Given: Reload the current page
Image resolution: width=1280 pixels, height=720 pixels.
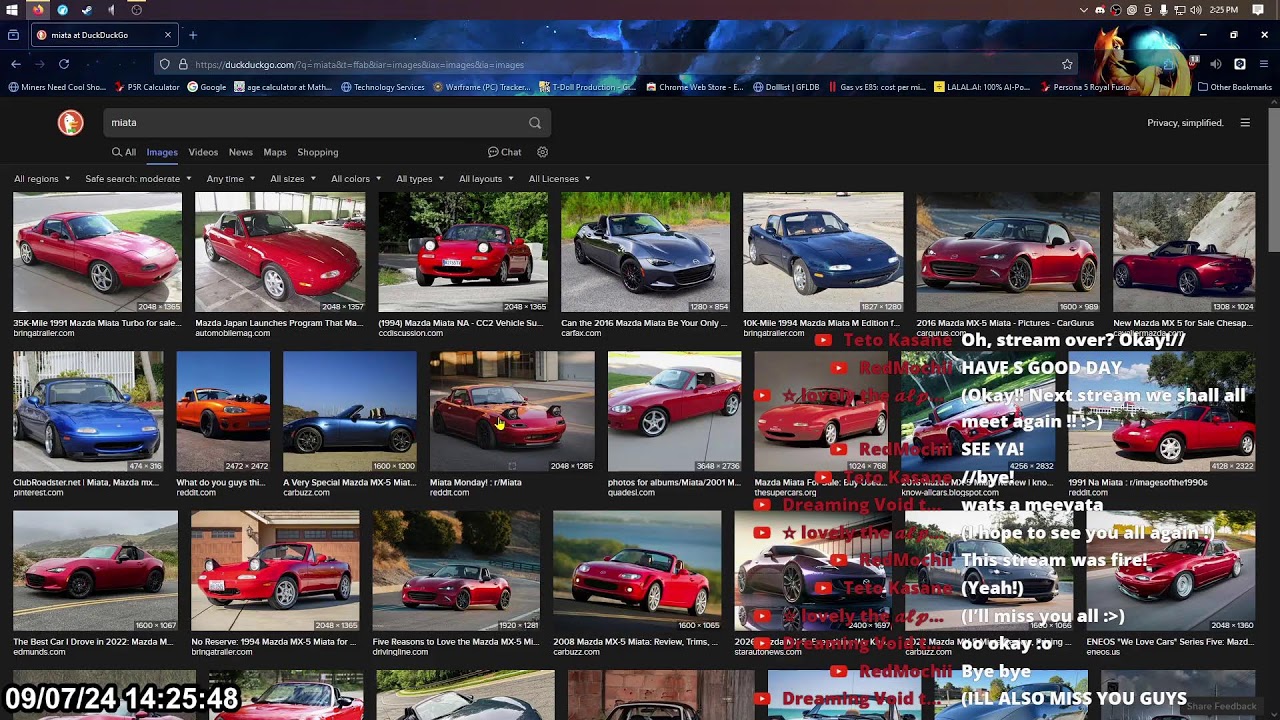Looking at the screenshot, I should pyautogui.click(x=64, y=64).
